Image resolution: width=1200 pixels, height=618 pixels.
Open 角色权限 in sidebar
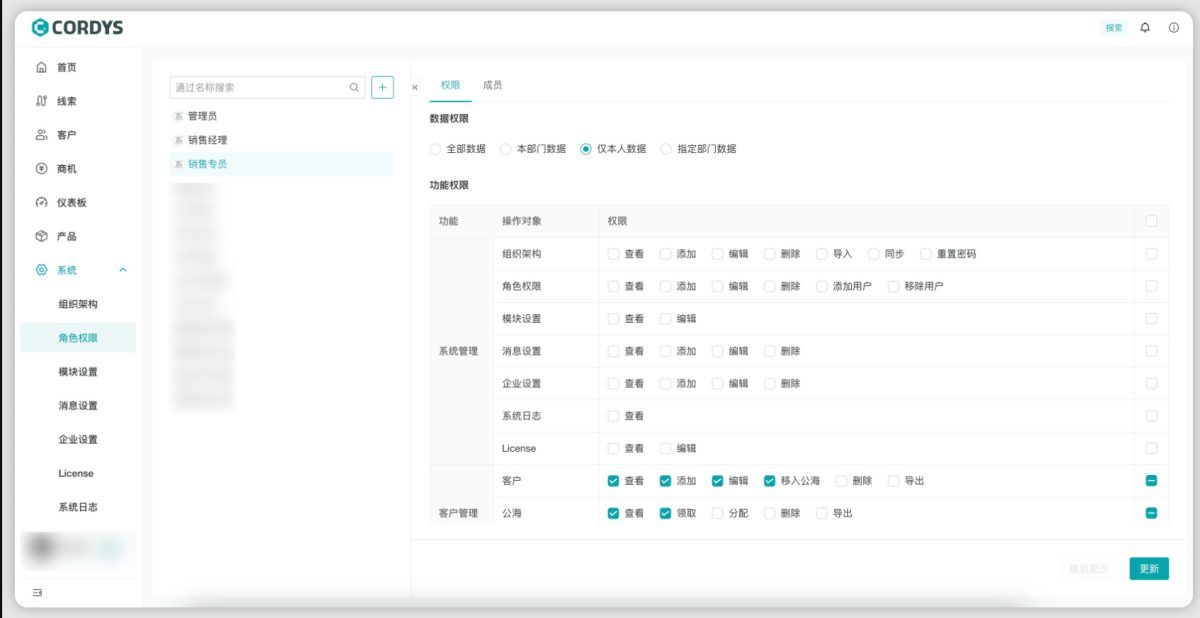point(78,338)
